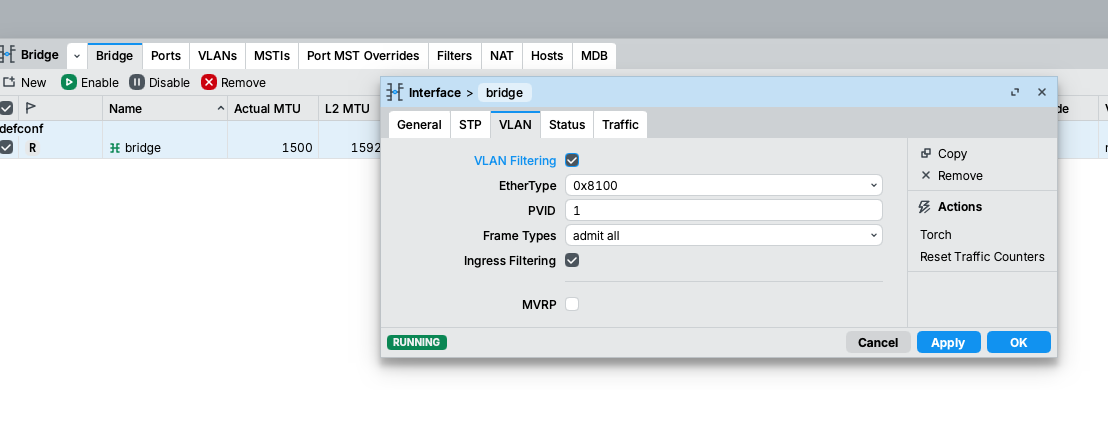The height and width of the screenshot is (423, 1108).
Task: Switch to the STP tab
Action: point(470,125)
